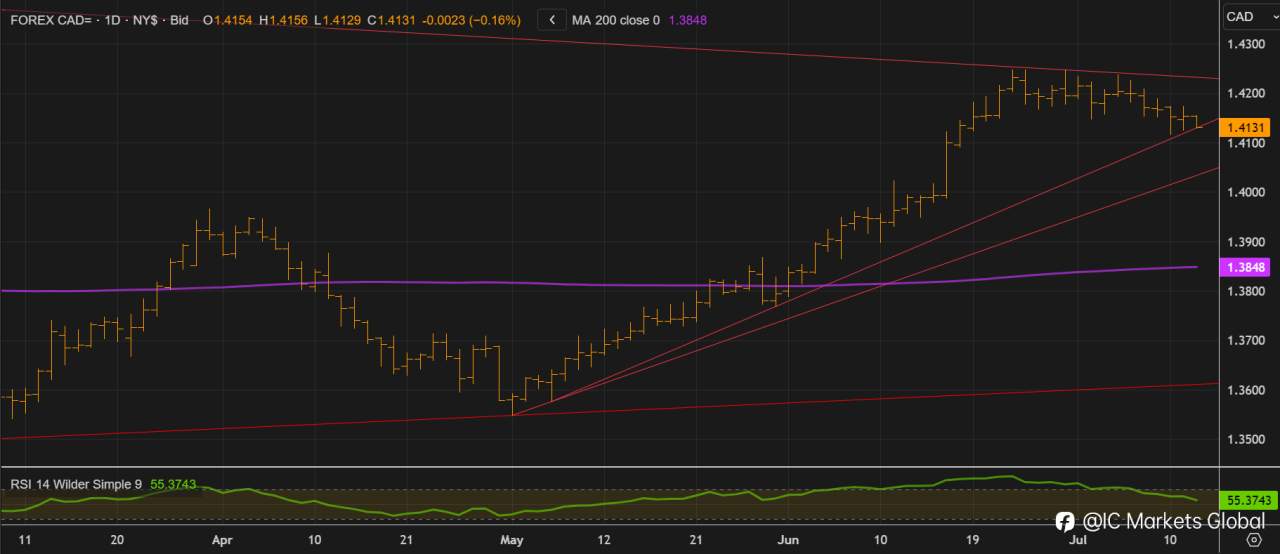The height and width of the screenshot is (554, 1280).
Task: Click the orange 1.4131 last price tag
Action: [1246, 127]
